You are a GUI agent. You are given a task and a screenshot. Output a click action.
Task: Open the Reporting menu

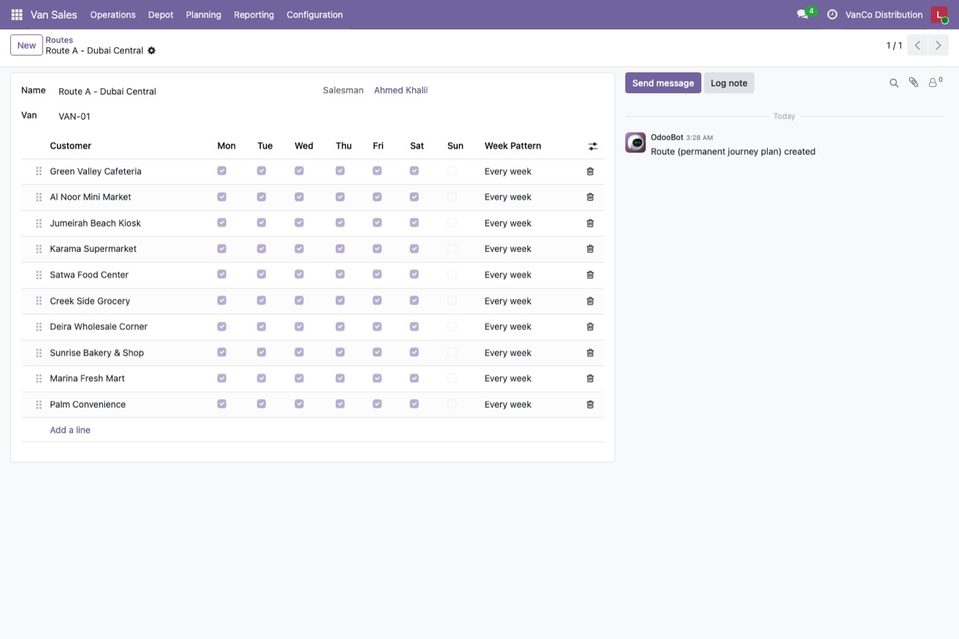pyautogui.click(x=254, y=15)
